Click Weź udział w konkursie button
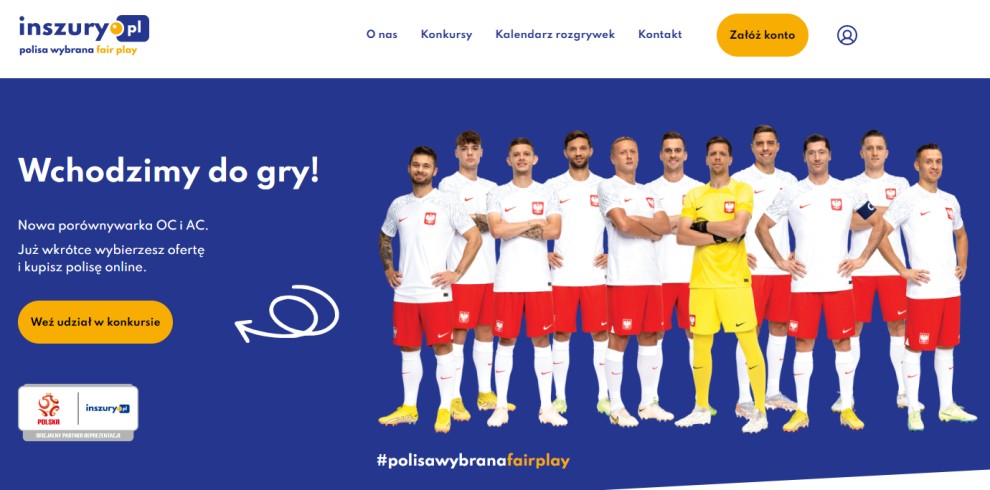990x490 pixels. click(95, 322)
